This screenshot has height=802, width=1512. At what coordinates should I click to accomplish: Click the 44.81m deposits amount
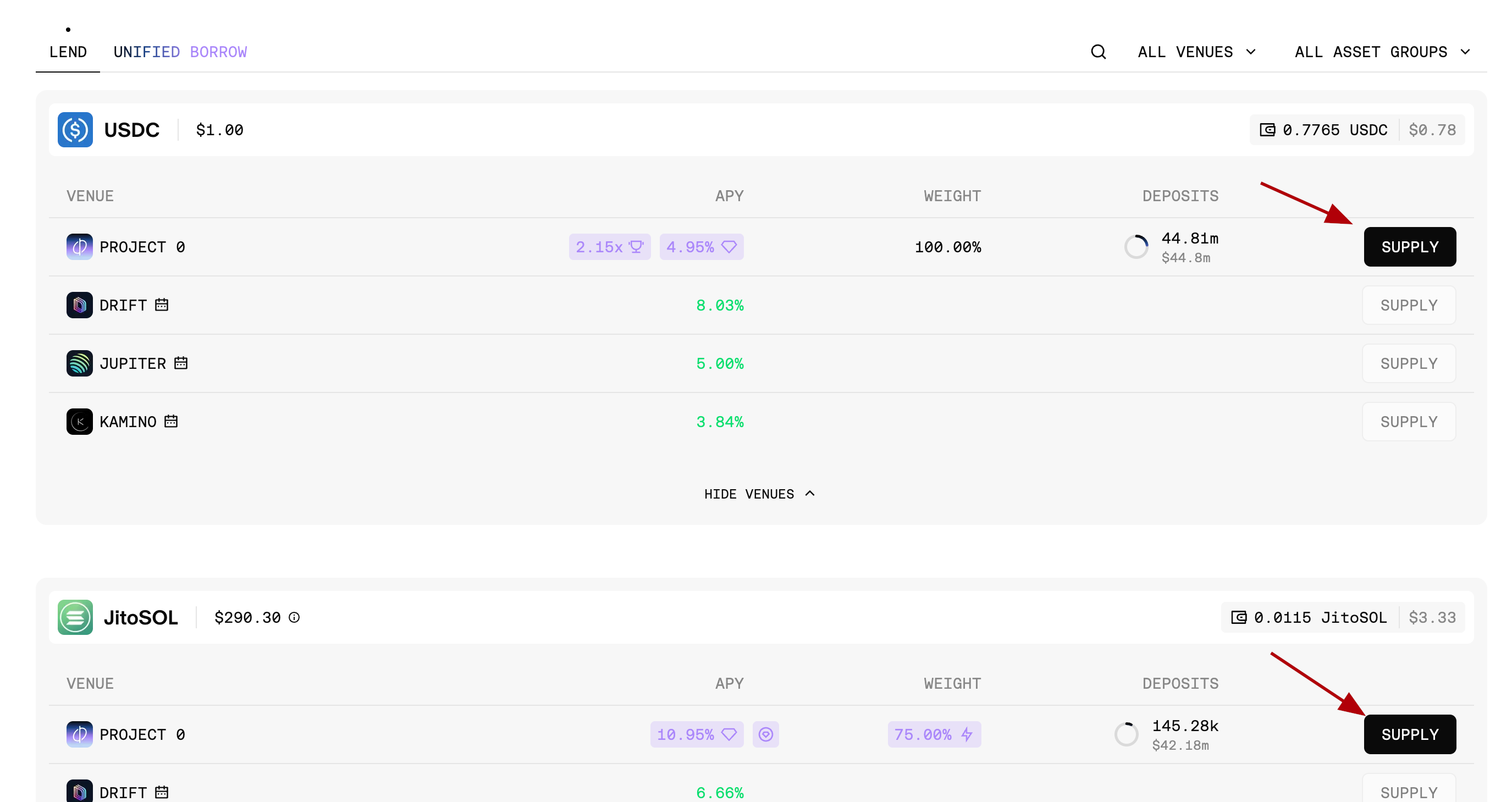point(1190,238)
